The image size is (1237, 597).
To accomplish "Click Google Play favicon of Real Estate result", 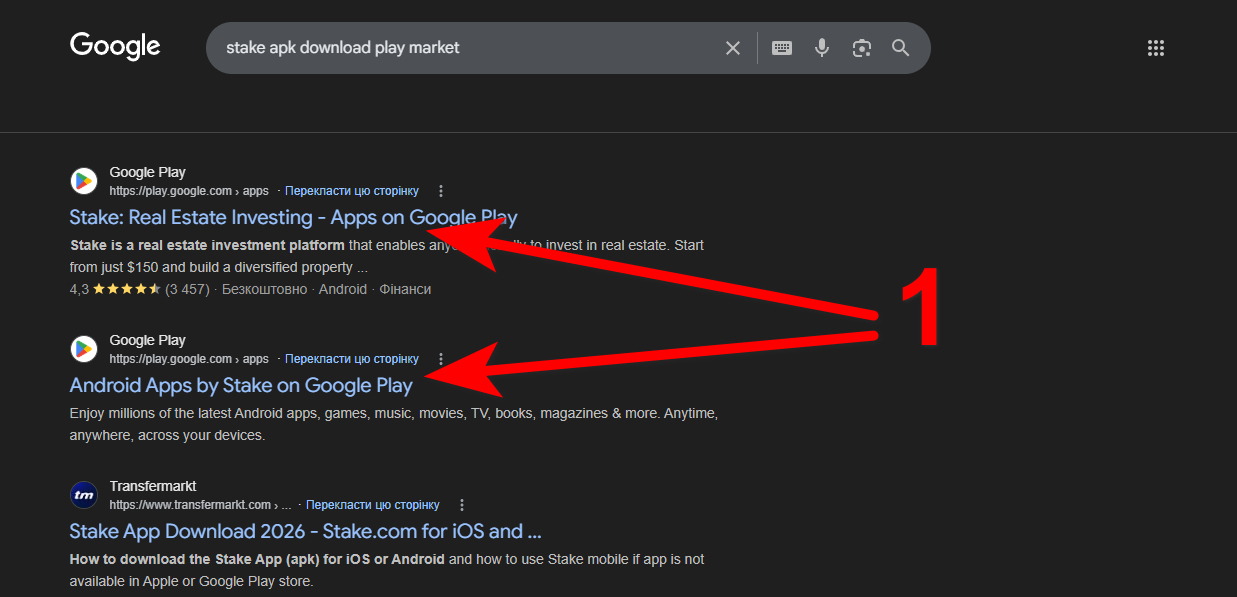I will click(84, 181).
